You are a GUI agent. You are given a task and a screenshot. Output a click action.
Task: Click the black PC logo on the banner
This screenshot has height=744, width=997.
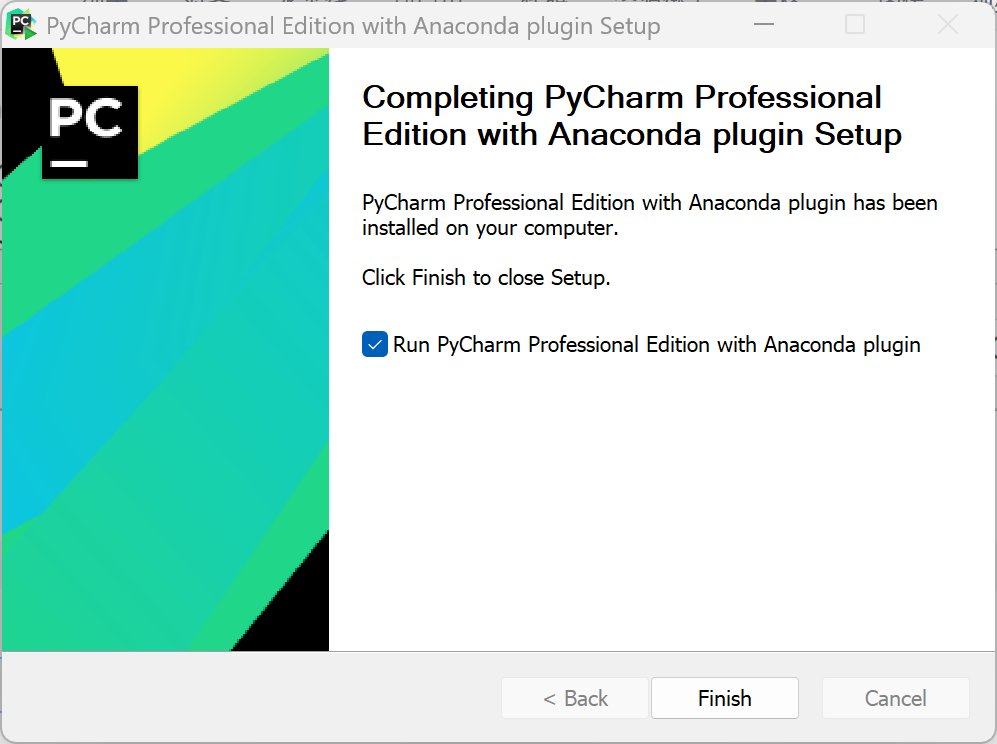[x=90, y=132]
